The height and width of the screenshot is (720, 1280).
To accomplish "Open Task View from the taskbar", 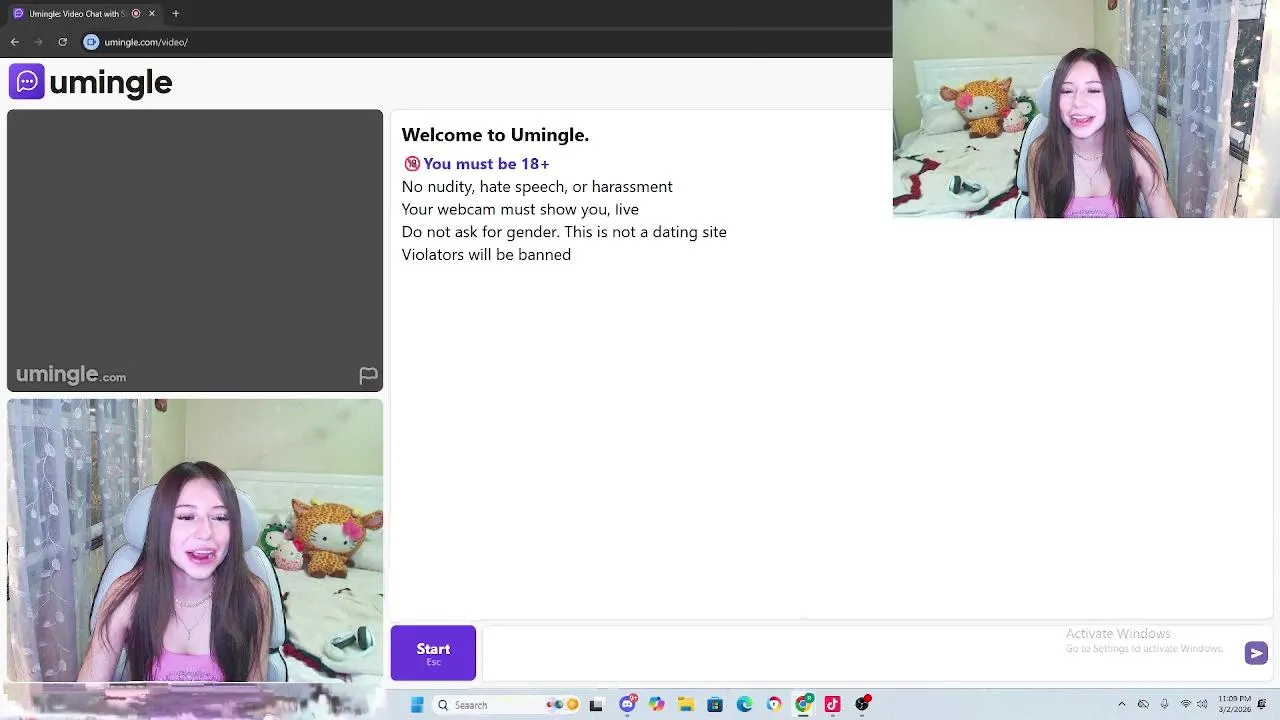I will click(x=596, y=705).
